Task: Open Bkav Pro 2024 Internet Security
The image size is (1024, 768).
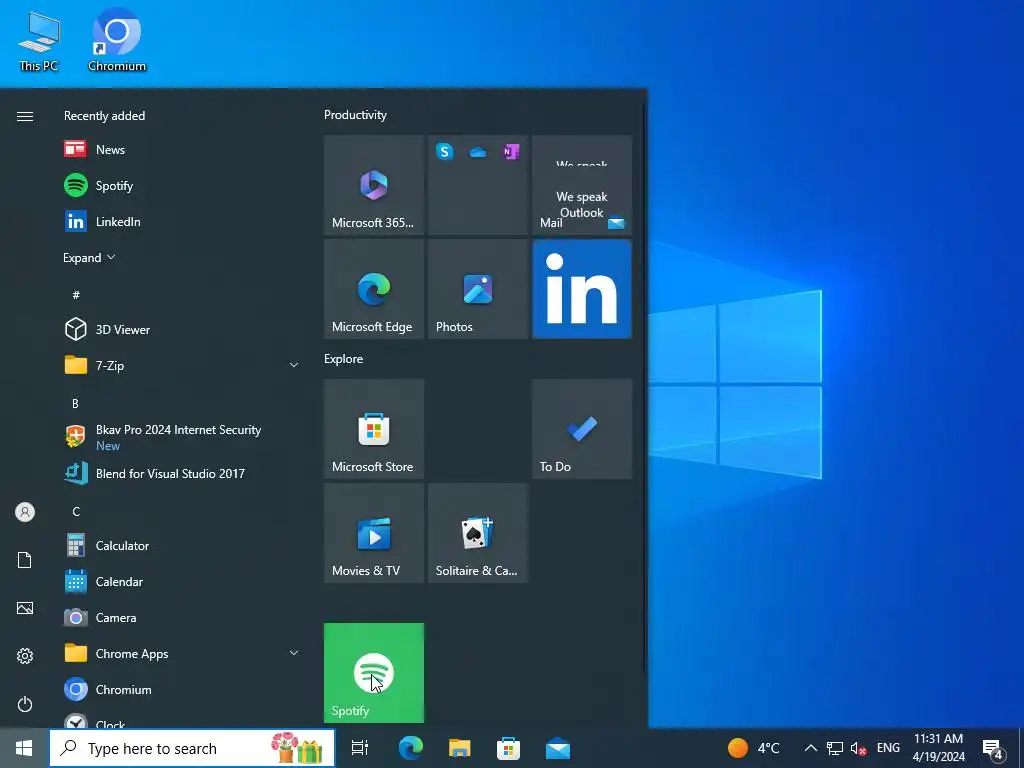Action: [x=182, y=437]
